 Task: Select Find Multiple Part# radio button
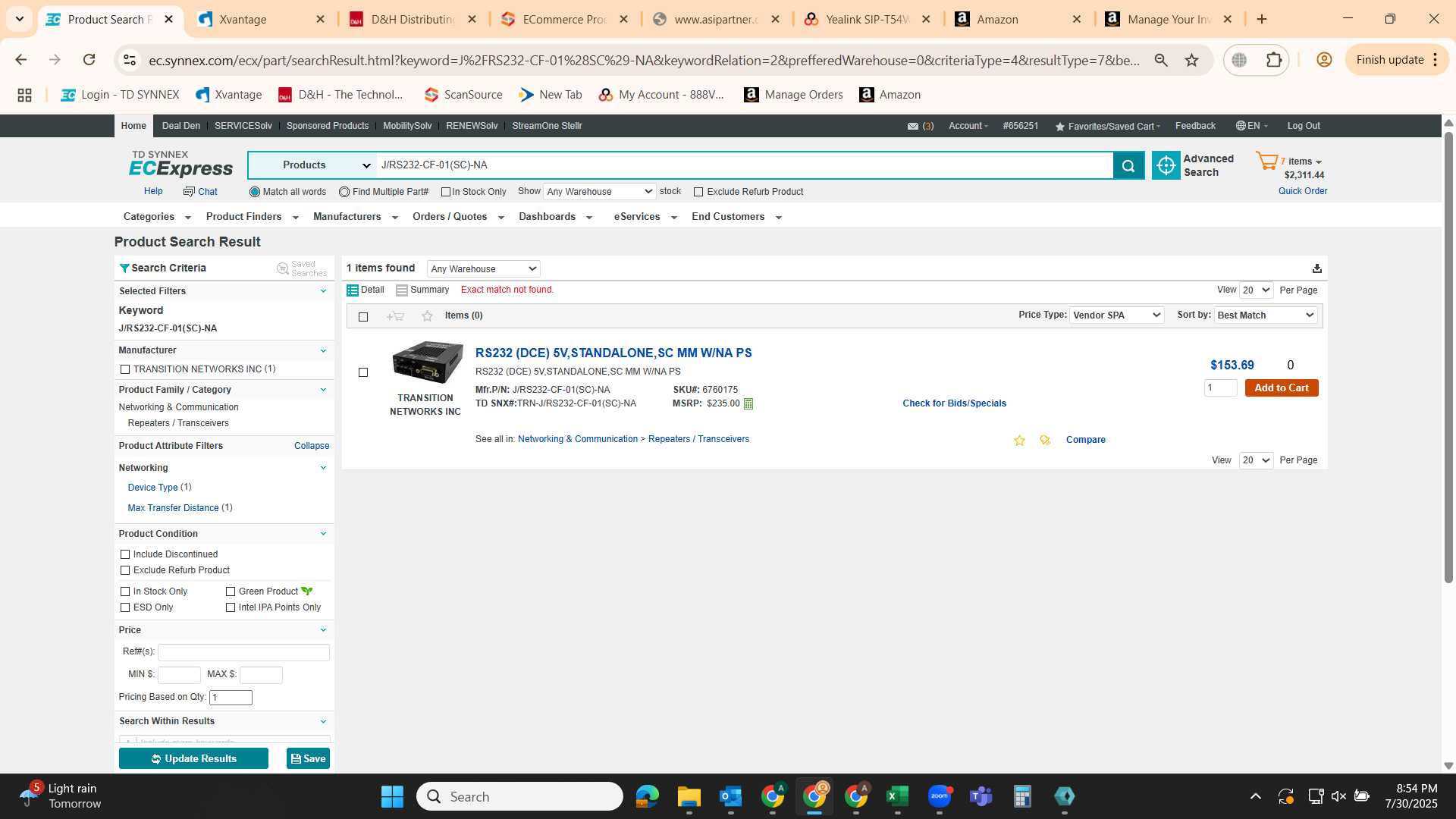(x=344, y=192)
